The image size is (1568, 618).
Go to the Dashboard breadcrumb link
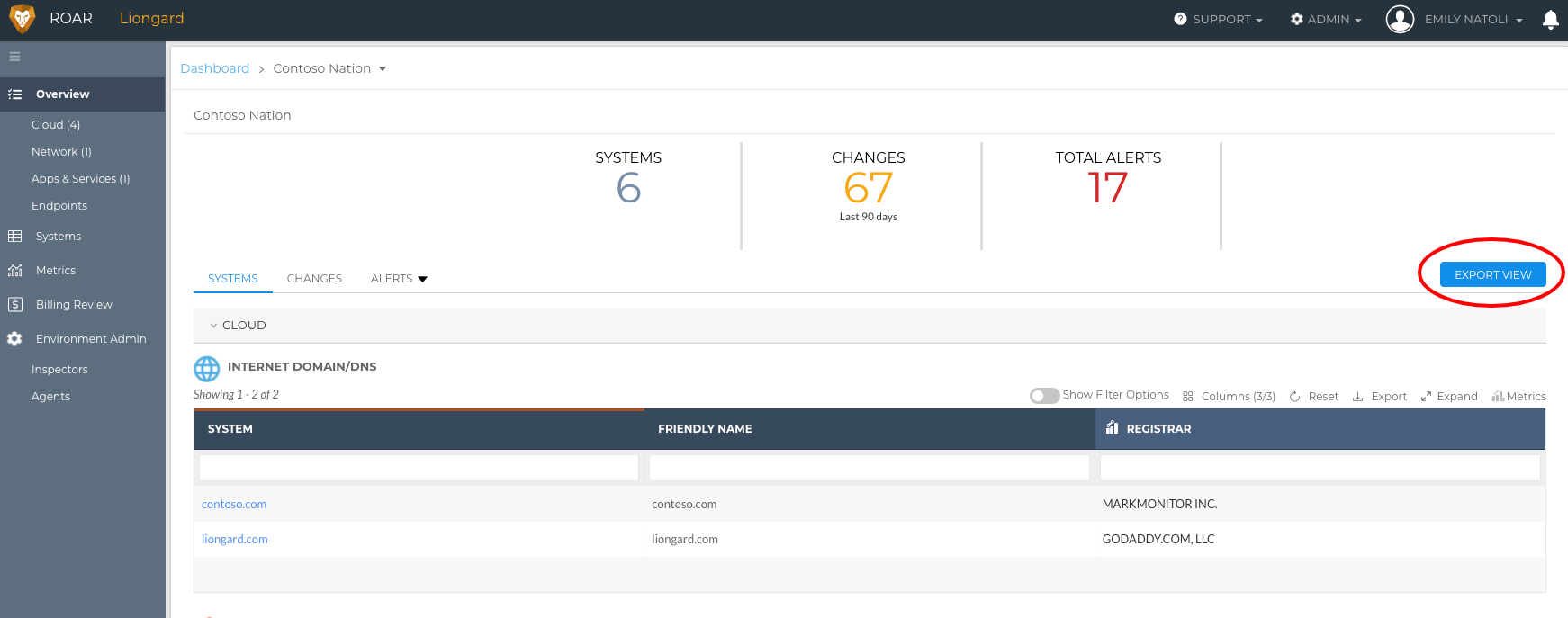tap(214, 69)
